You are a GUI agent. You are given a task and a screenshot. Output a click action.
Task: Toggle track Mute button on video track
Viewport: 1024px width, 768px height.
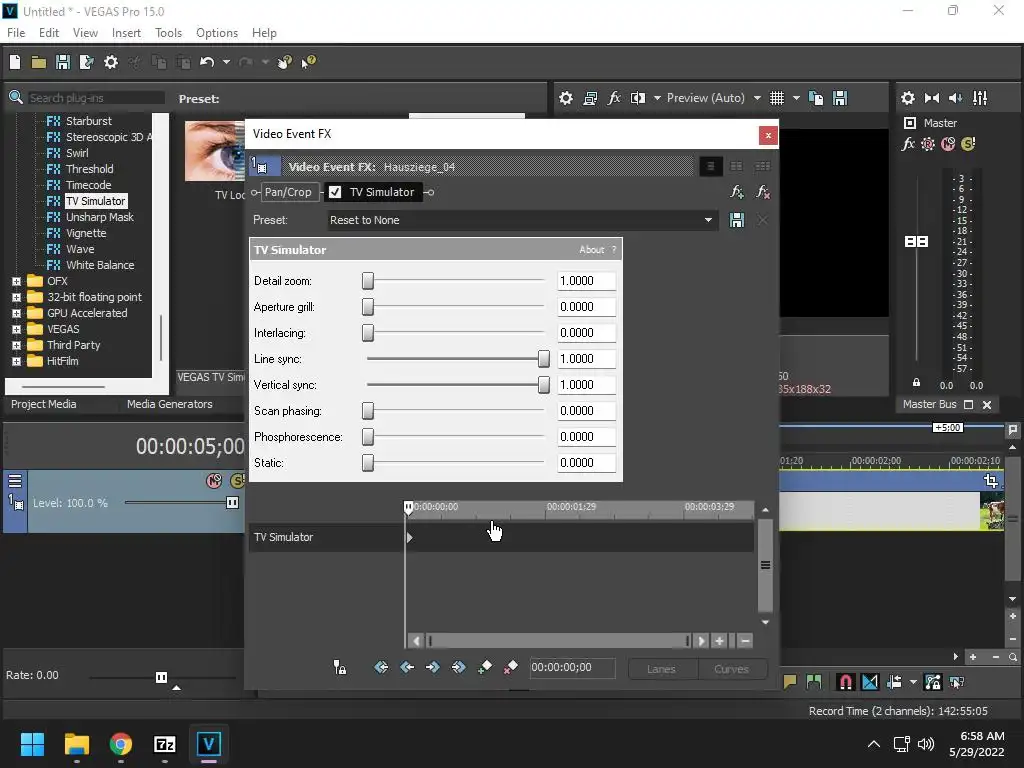click(x=214, y=481)
